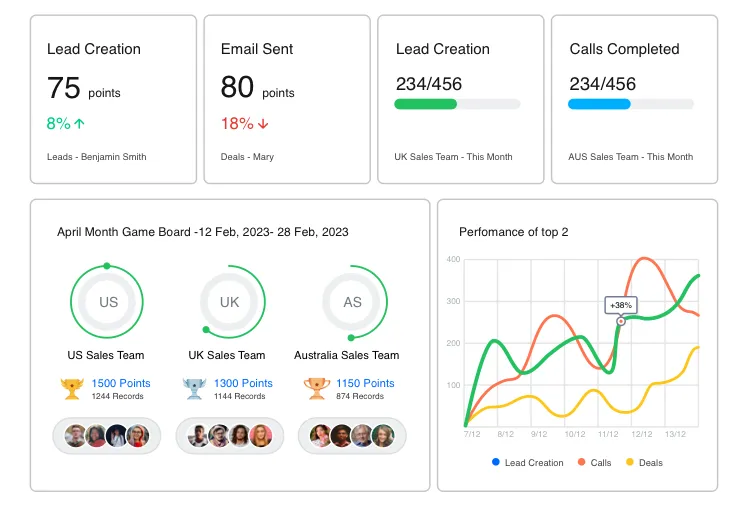Click the 'UK Sales Team' name under the badge
This screenshot has width=748, height=506.
(x=227, y=355)
